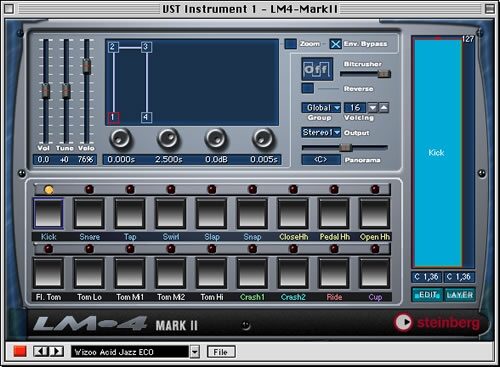500x367 pixels.
Task: Adjust the Tune fader
Action: coord(66,91)
